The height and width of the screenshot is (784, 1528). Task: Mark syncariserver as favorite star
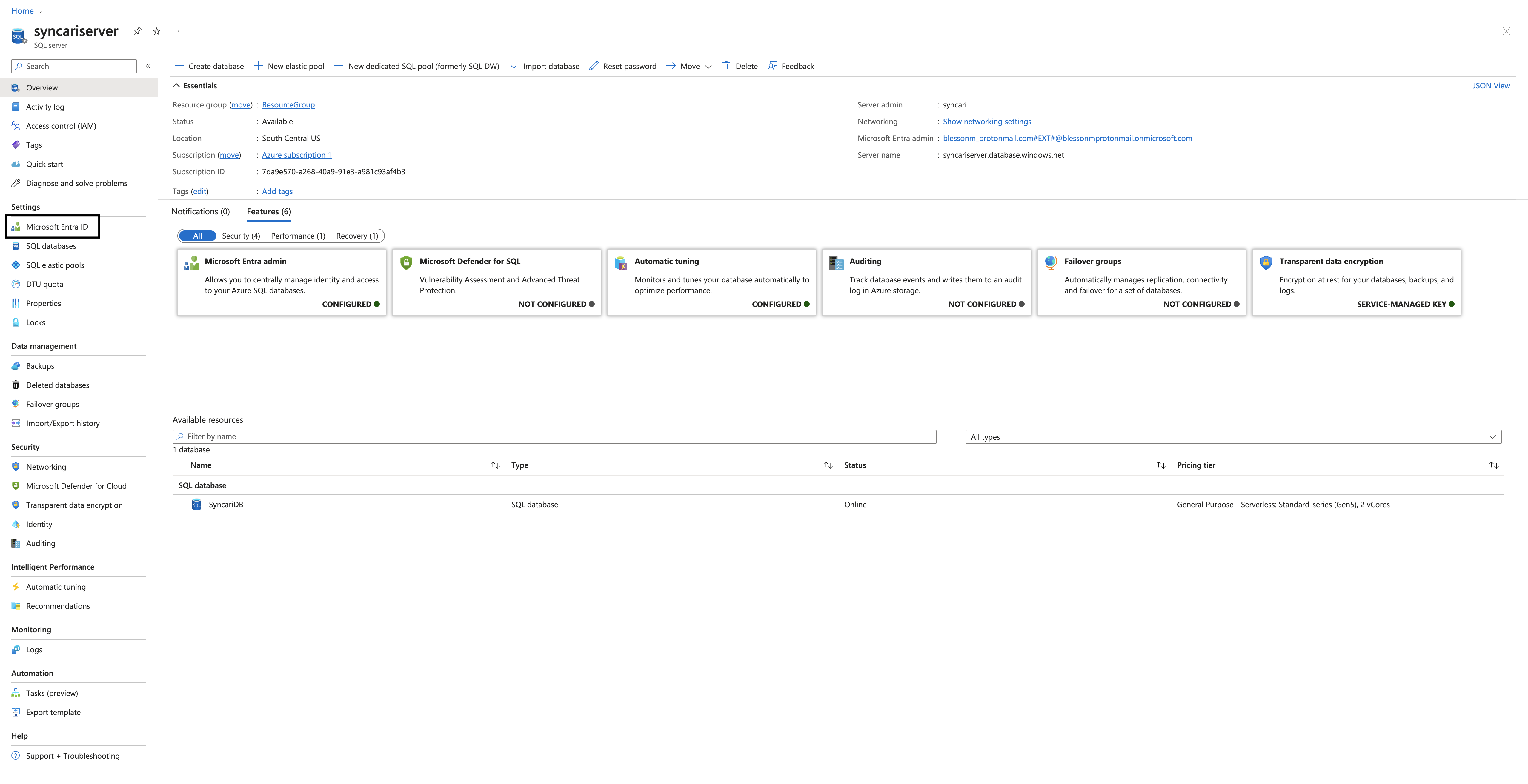157,31
